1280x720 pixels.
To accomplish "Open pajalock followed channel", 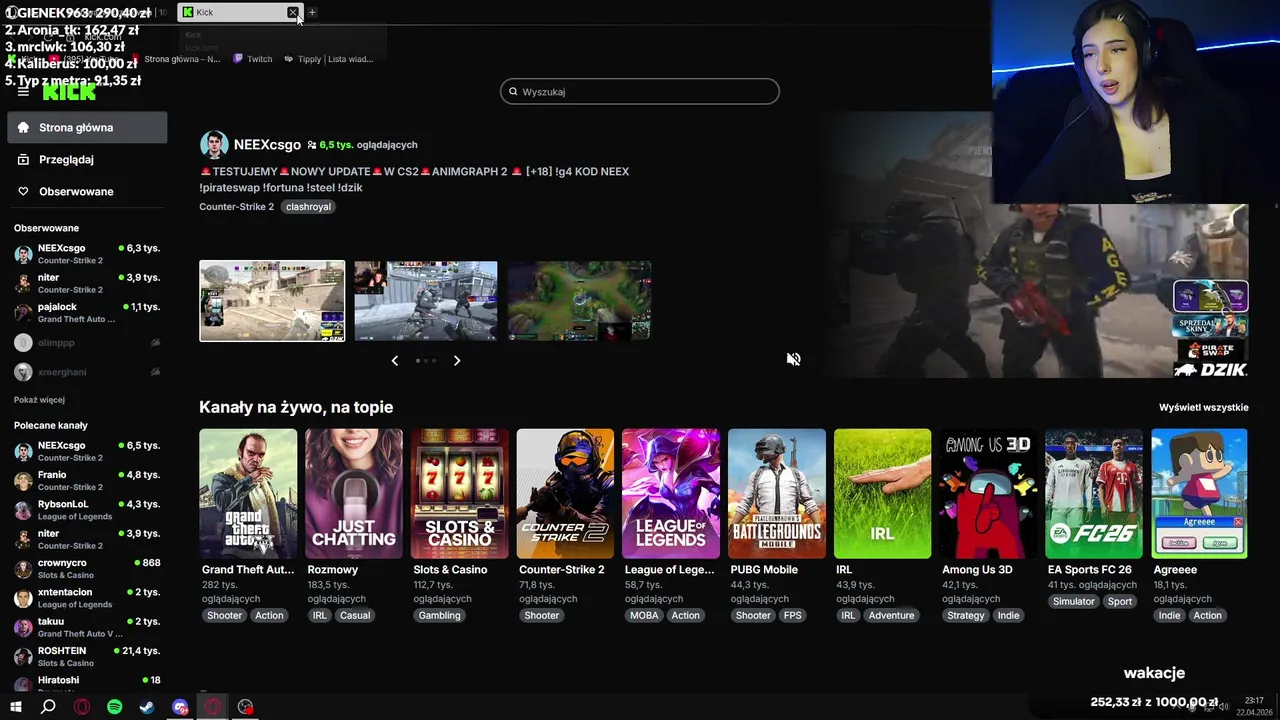I will [87, 312].
